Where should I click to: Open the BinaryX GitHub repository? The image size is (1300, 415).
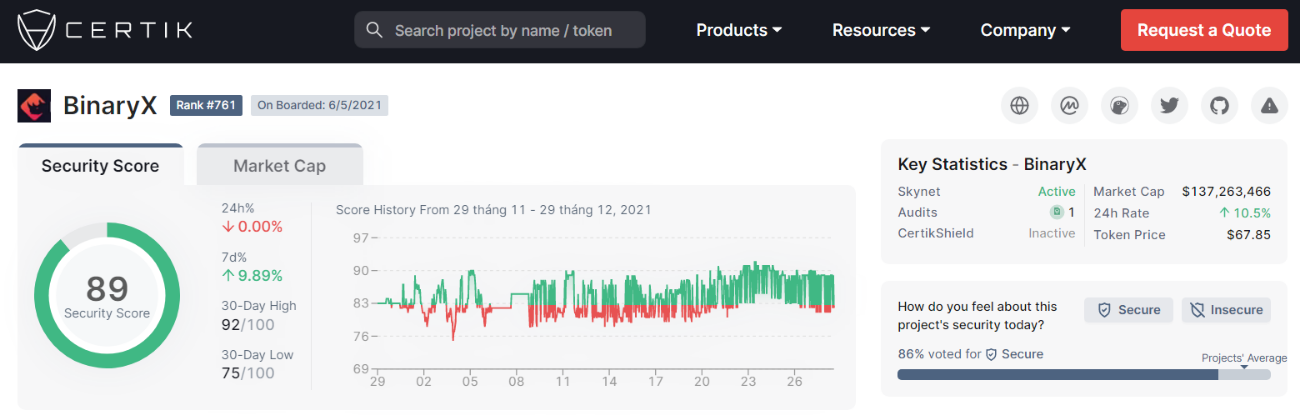coord(1219,105)
